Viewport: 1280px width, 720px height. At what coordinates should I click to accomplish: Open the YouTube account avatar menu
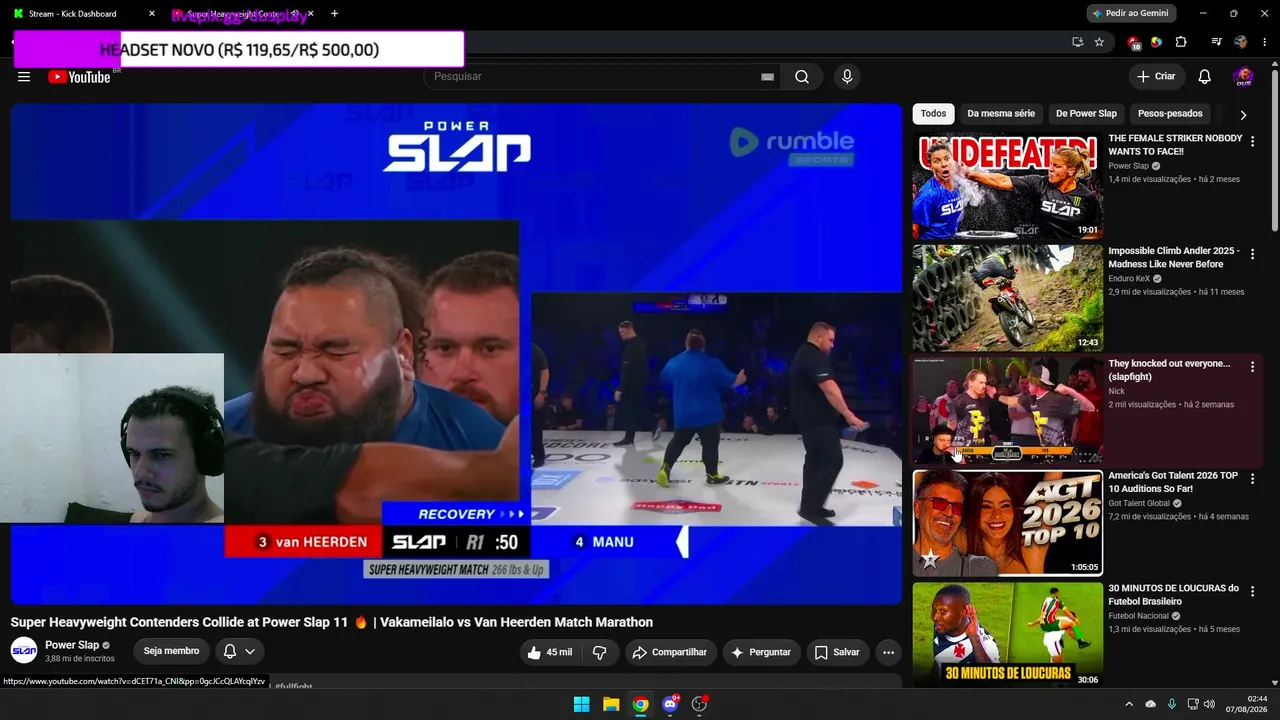click(1243, 77)
